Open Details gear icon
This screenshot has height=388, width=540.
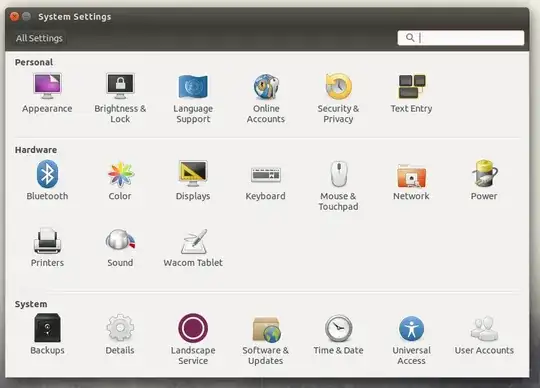click(x=120, y=328)
